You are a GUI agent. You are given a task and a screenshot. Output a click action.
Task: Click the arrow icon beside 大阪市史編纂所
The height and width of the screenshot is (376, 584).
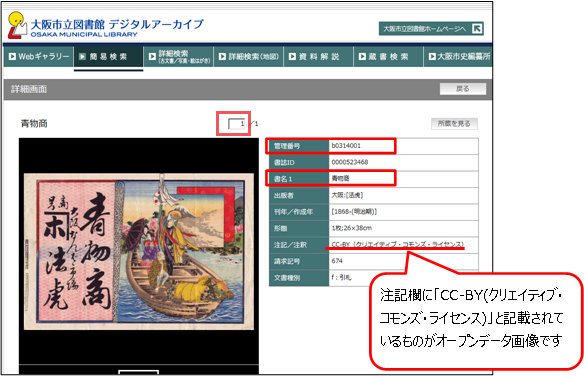432,57
